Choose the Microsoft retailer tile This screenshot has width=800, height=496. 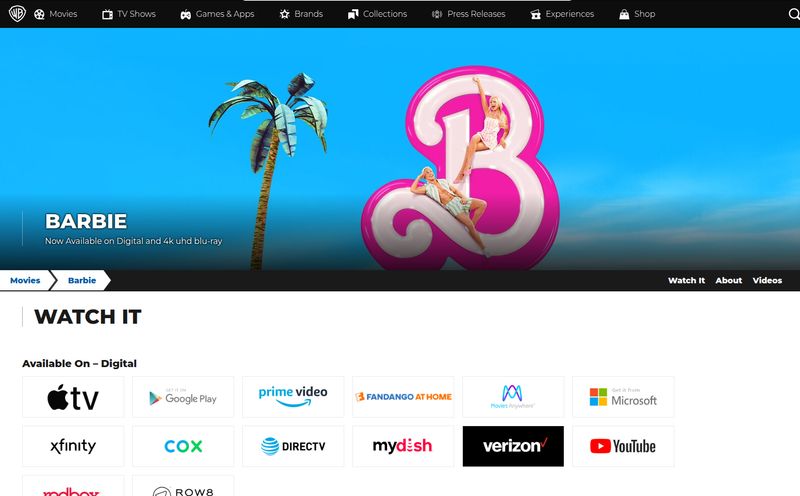(623, 397)
